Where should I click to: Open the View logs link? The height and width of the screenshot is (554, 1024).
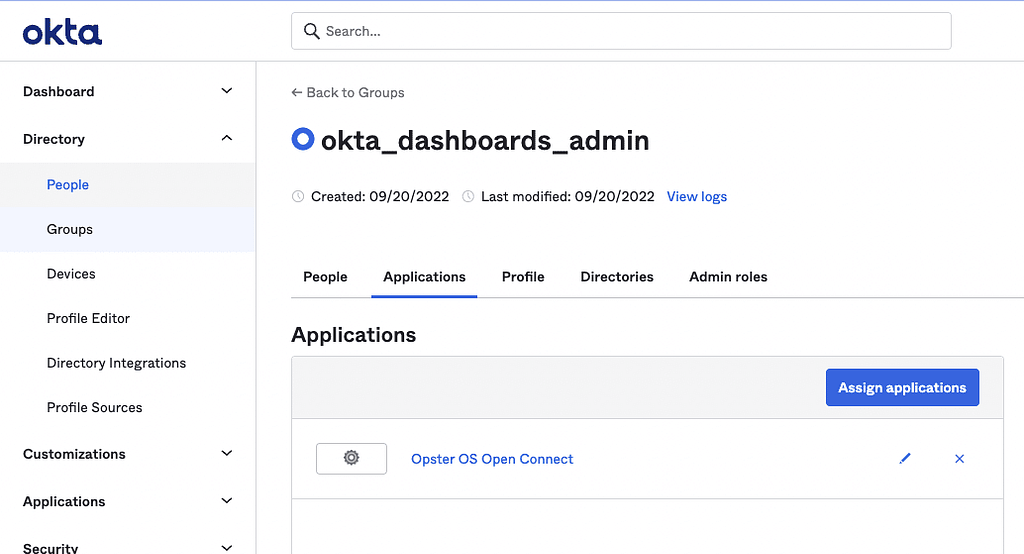tap(697, 197)
